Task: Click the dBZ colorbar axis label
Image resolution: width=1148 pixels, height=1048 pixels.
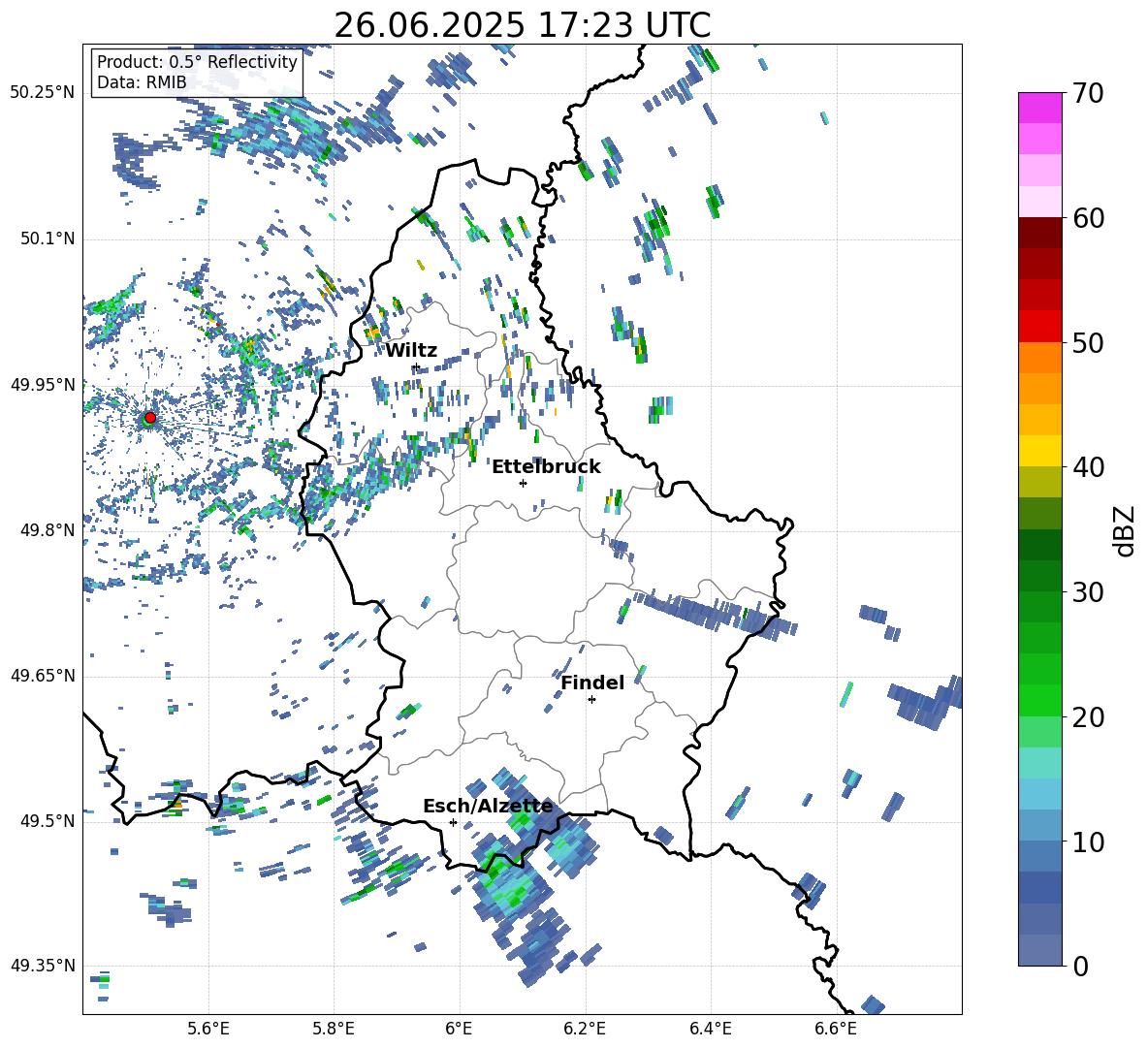Action: [1126, 530]
